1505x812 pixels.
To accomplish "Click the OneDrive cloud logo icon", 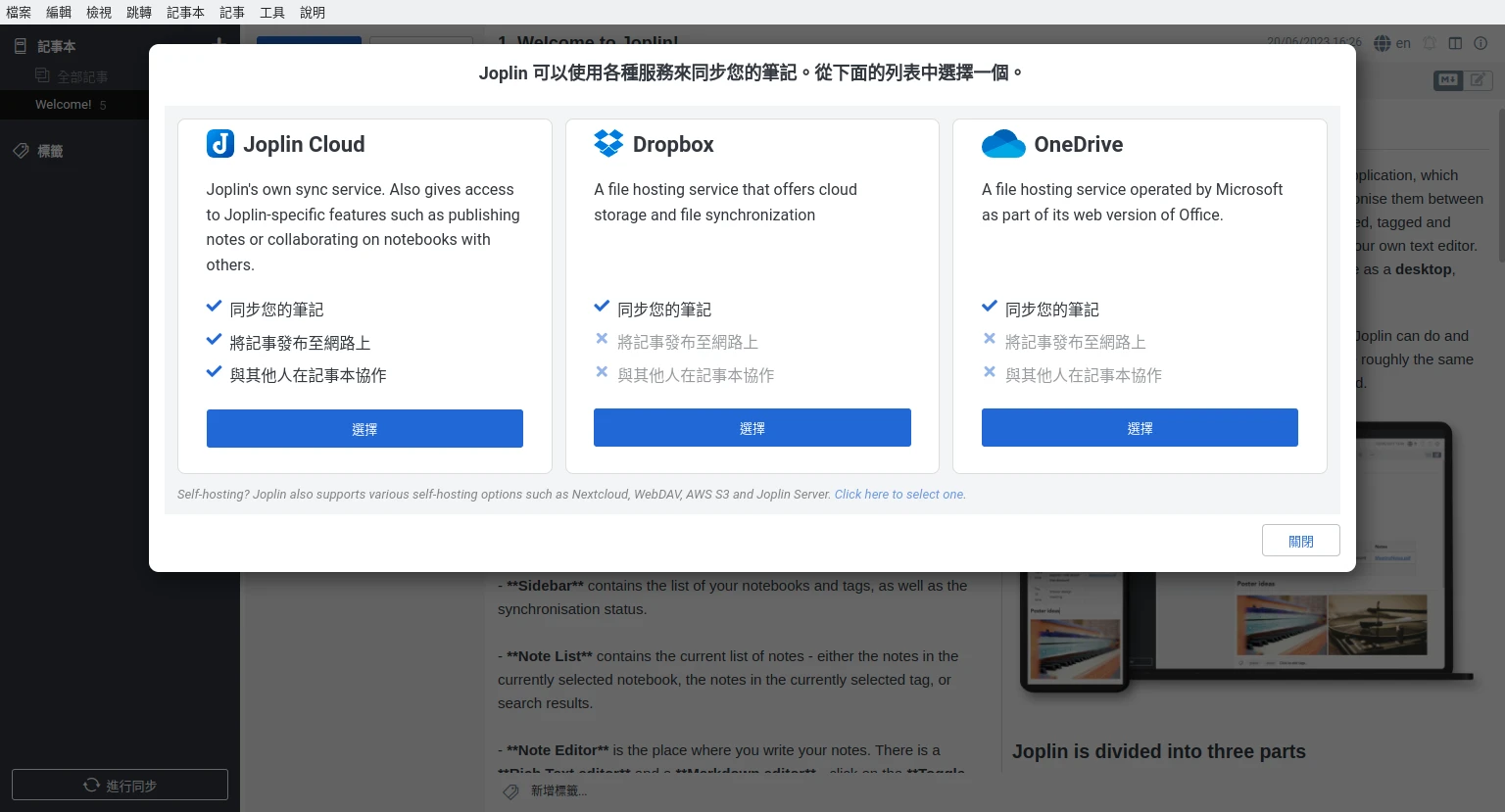I will point(1003,144).
